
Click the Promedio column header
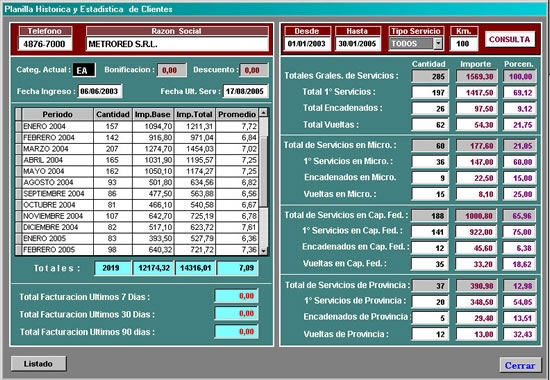click(237, 114)
